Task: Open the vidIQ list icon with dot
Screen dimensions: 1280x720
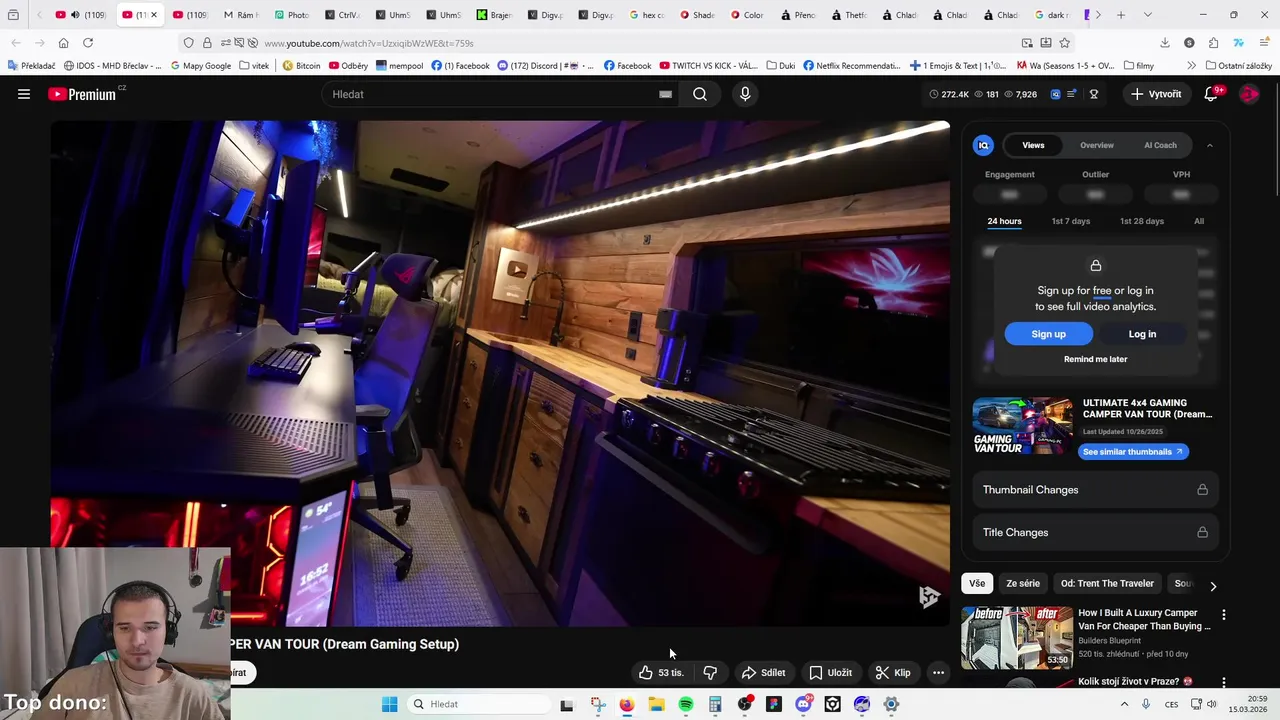Action: [x=1072, y=94]
